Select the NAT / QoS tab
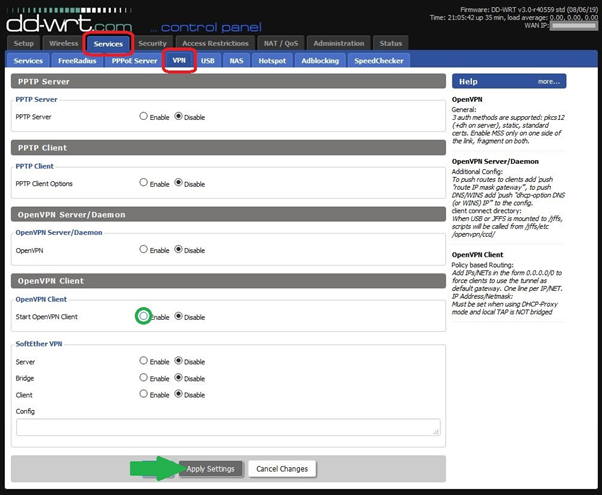602x495 pixels. 280,44
